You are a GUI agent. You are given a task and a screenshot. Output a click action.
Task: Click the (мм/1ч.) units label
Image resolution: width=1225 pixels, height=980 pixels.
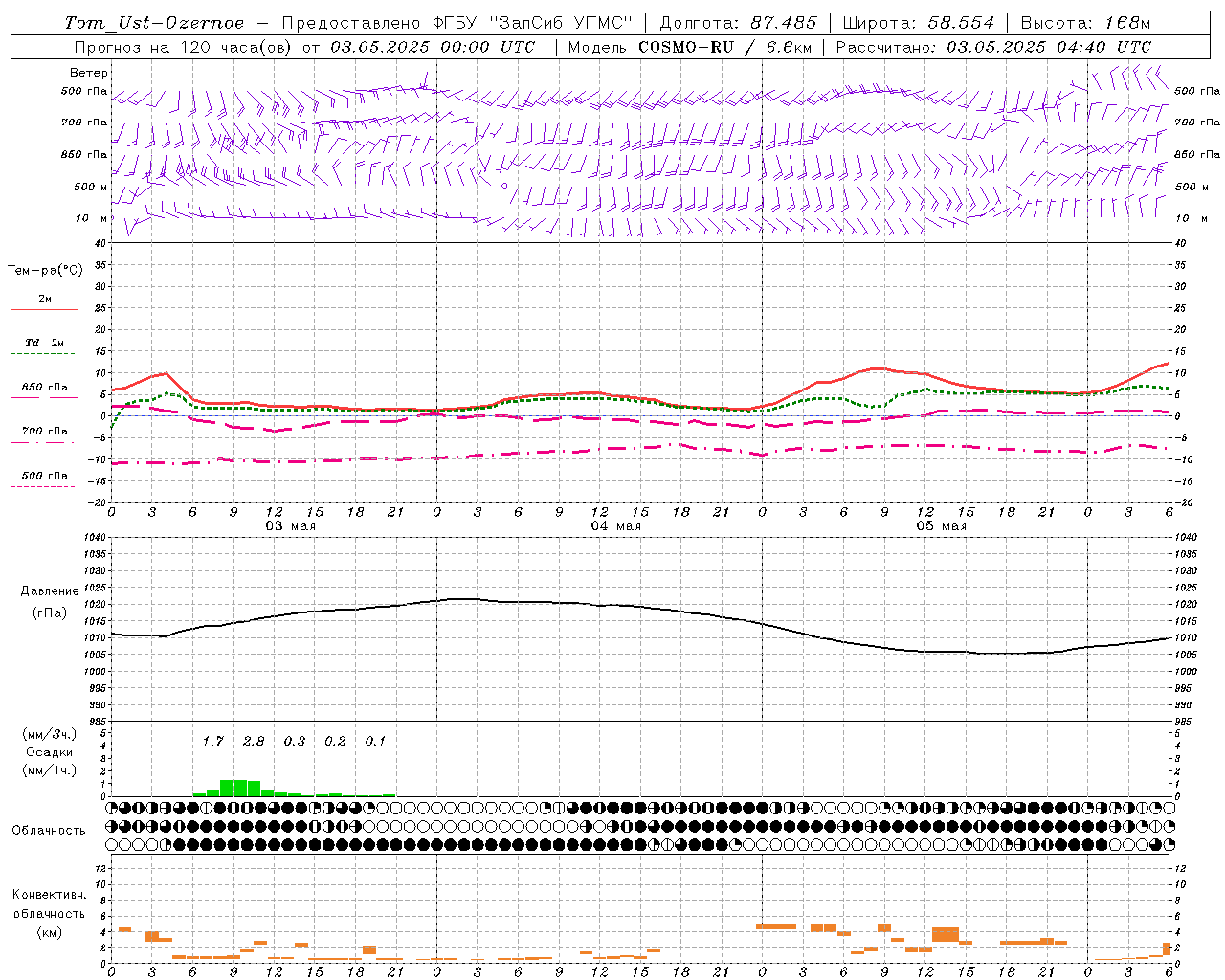point(49,770)
